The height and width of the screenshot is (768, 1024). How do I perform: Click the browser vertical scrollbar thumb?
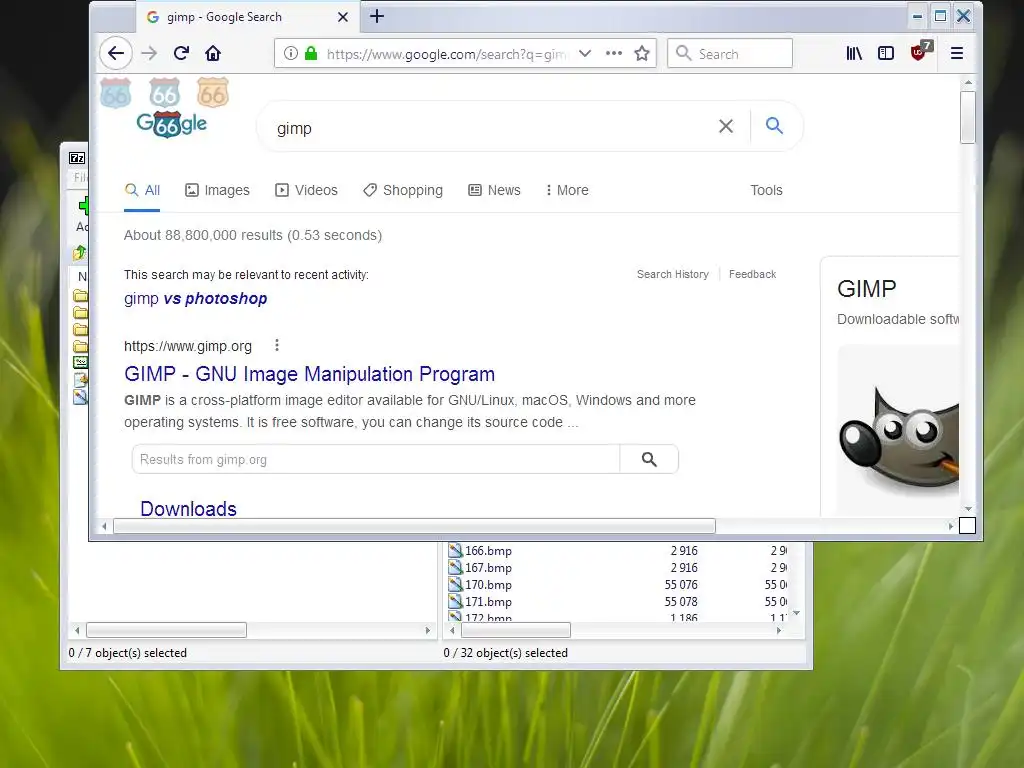[x=968, y=117]
